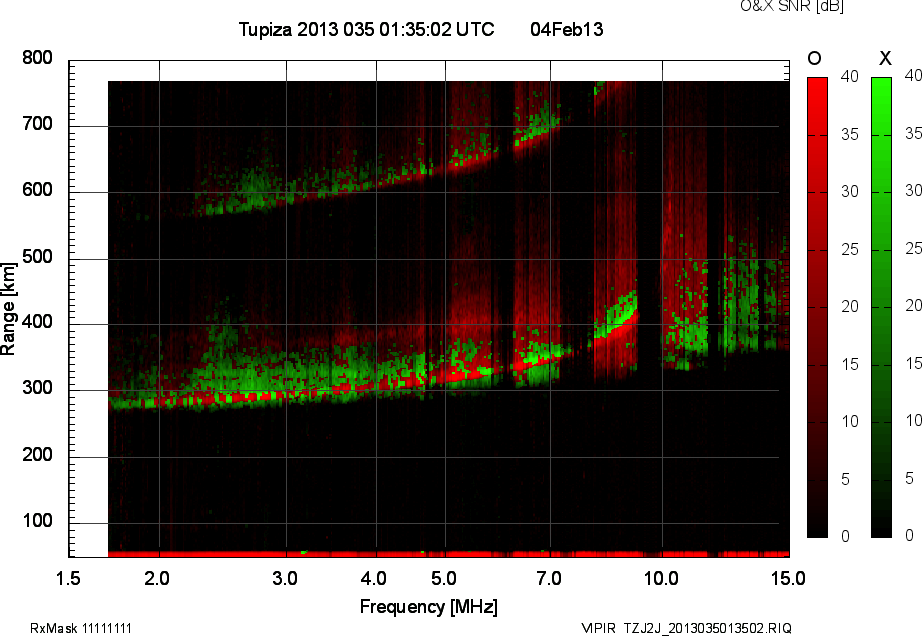922x636 pixels.
Task: Click the red O colorbar
Action: tap(817, 307)
